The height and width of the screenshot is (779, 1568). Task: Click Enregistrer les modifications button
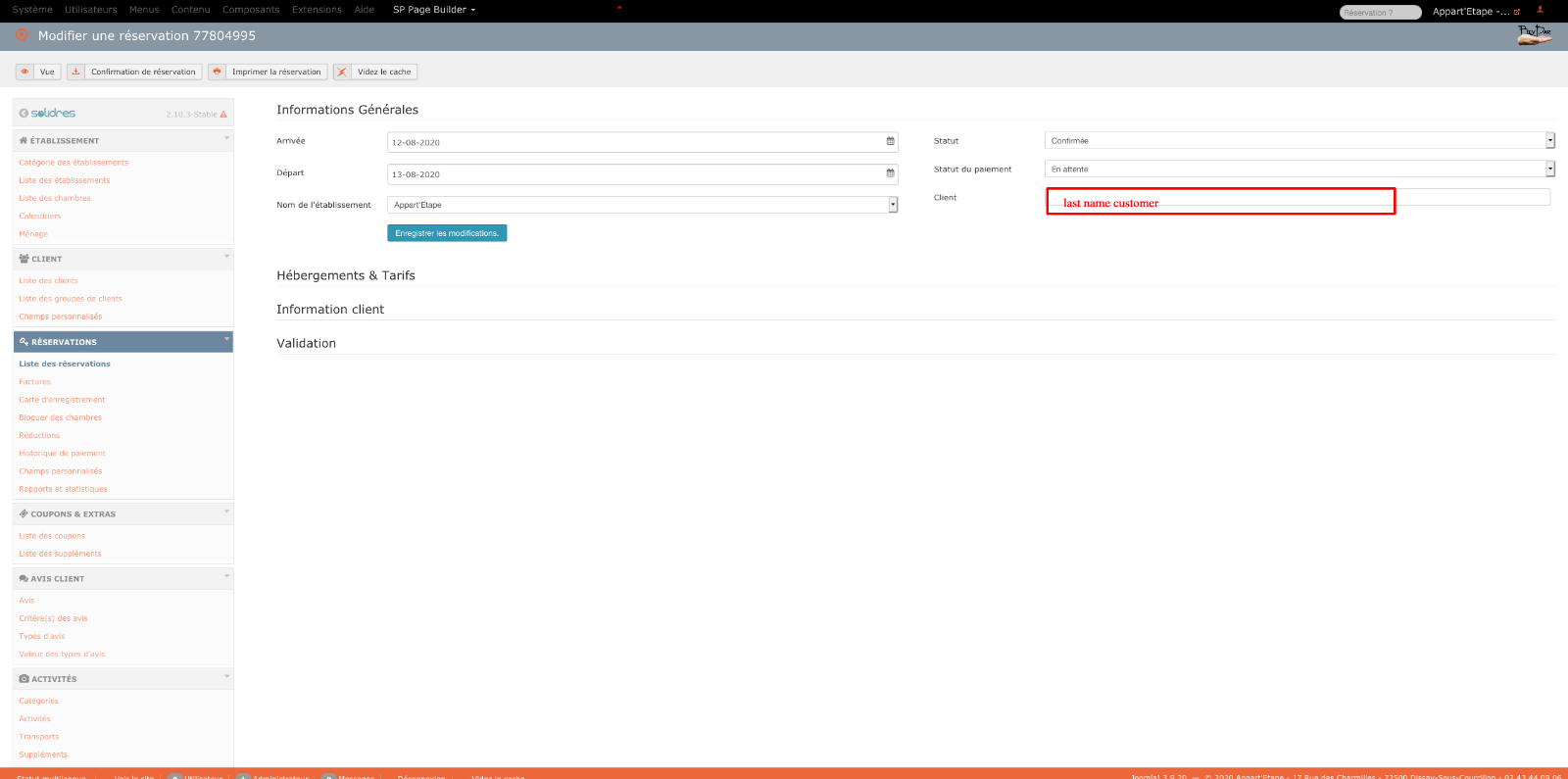click(x=447, y=233)
